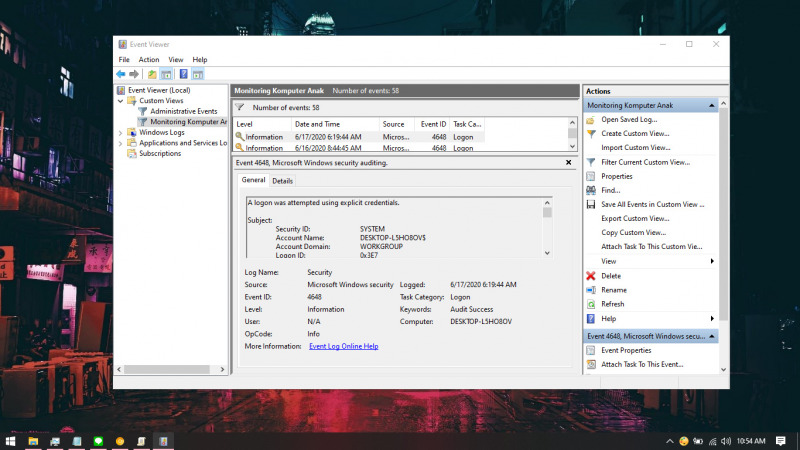Switch to the General tab
800x450 pixels.
coord(253,180)
